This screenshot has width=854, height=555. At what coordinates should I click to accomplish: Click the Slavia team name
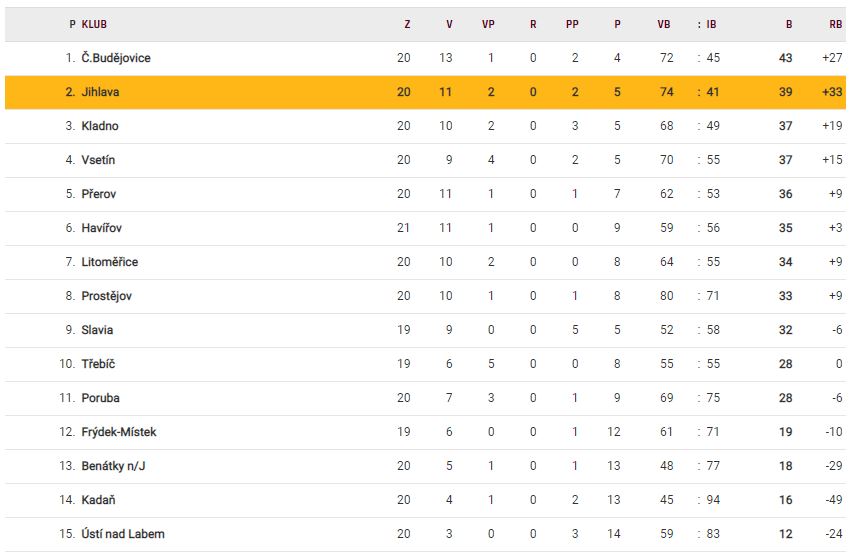coord(98,330)
